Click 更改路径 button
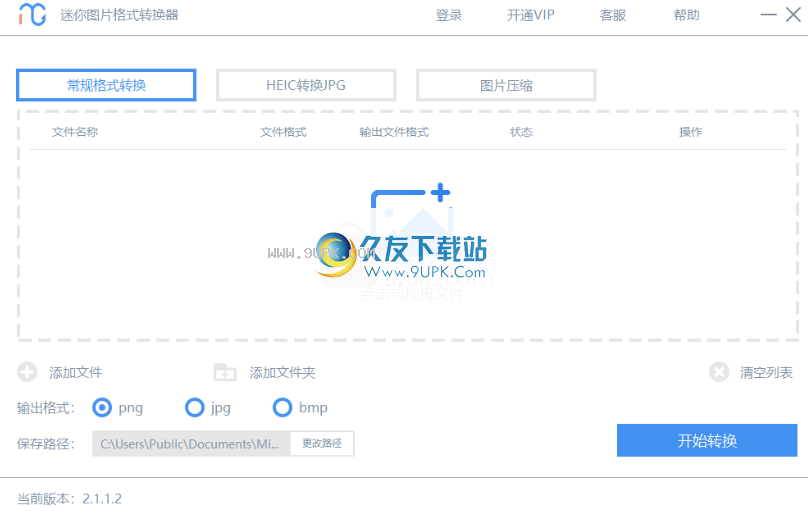 pos(322,444)
